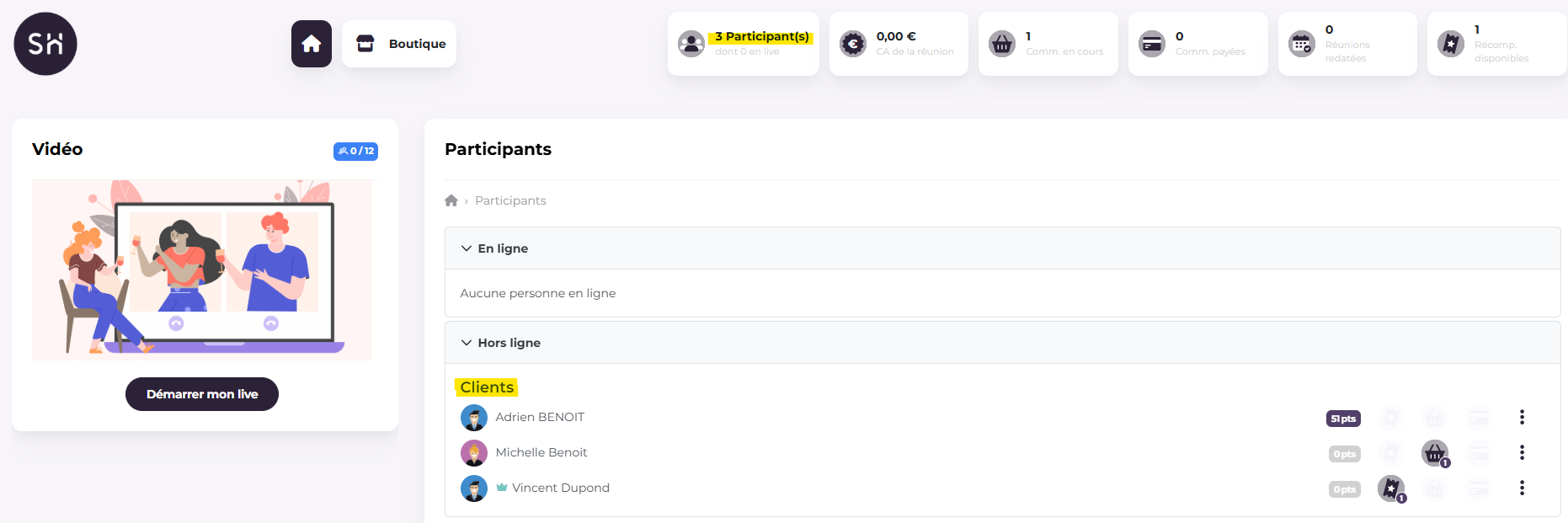This screenshot has width=1568, height=523.
Task: Open the basket icon for orders in progress
Action: pyautogui.click(x=1002, y=44)
